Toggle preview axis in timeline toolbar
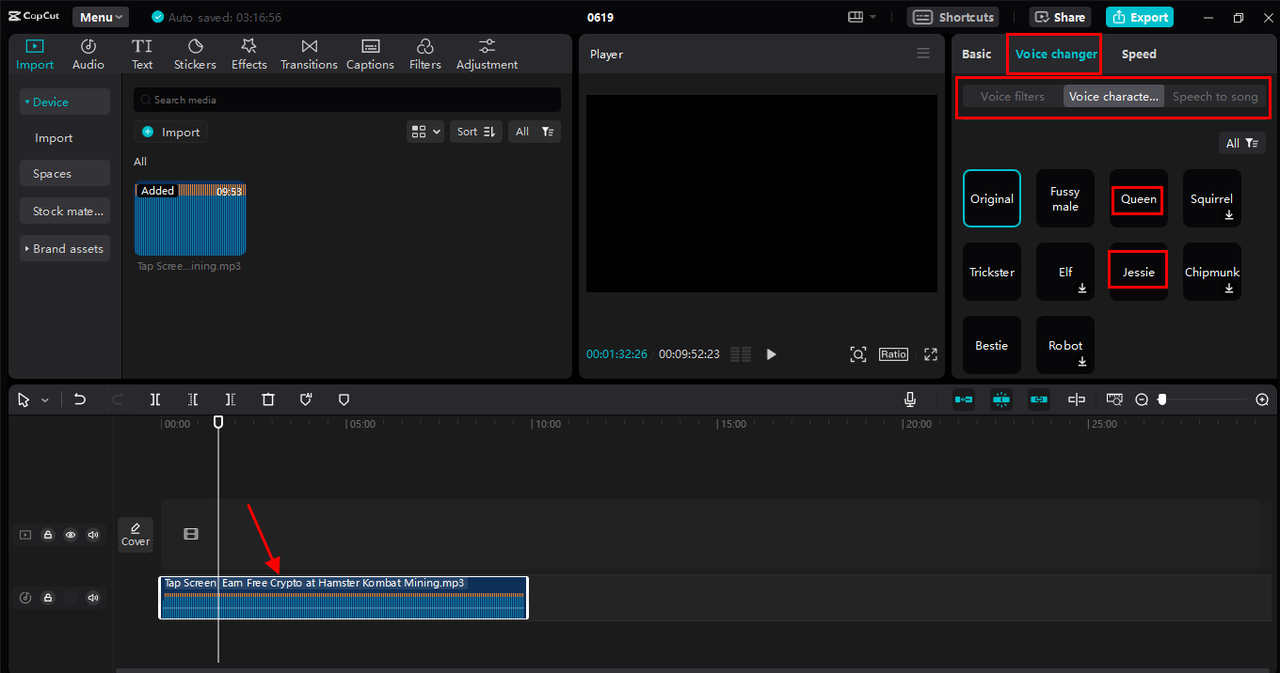 point(1077,399)
